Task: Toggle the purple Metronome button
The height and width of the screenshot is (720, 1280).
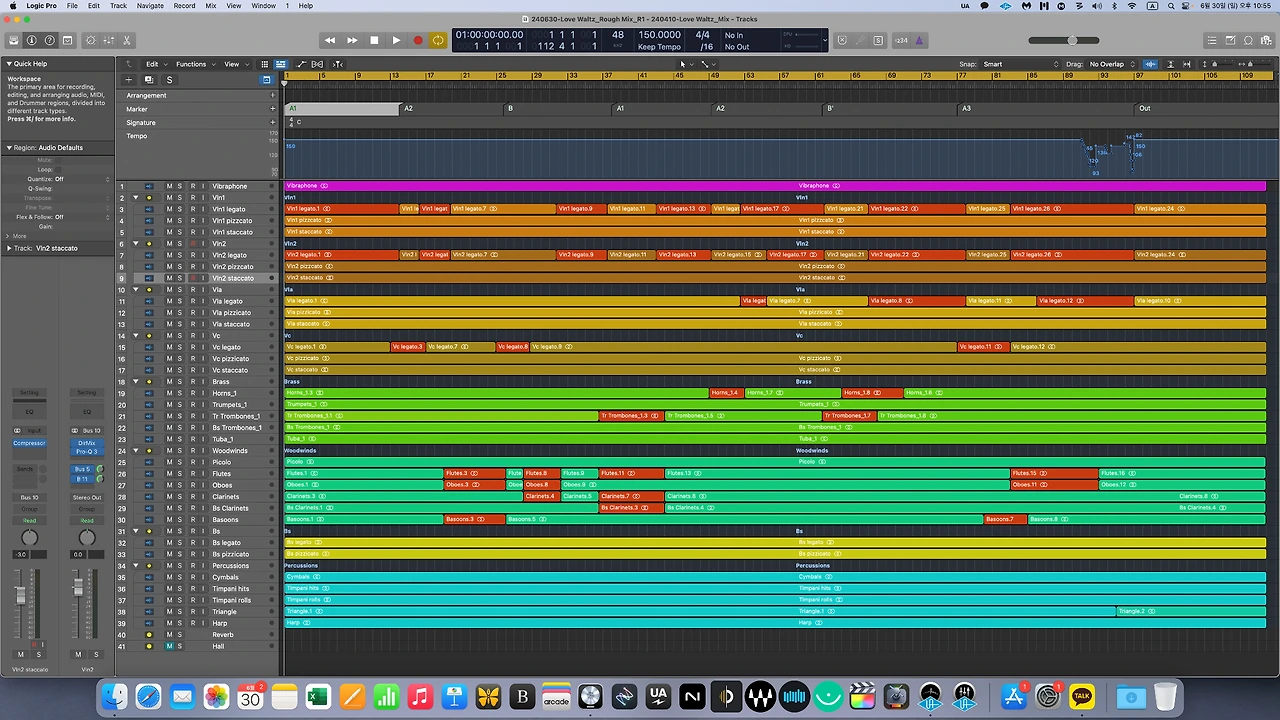Action: point(919,40)
